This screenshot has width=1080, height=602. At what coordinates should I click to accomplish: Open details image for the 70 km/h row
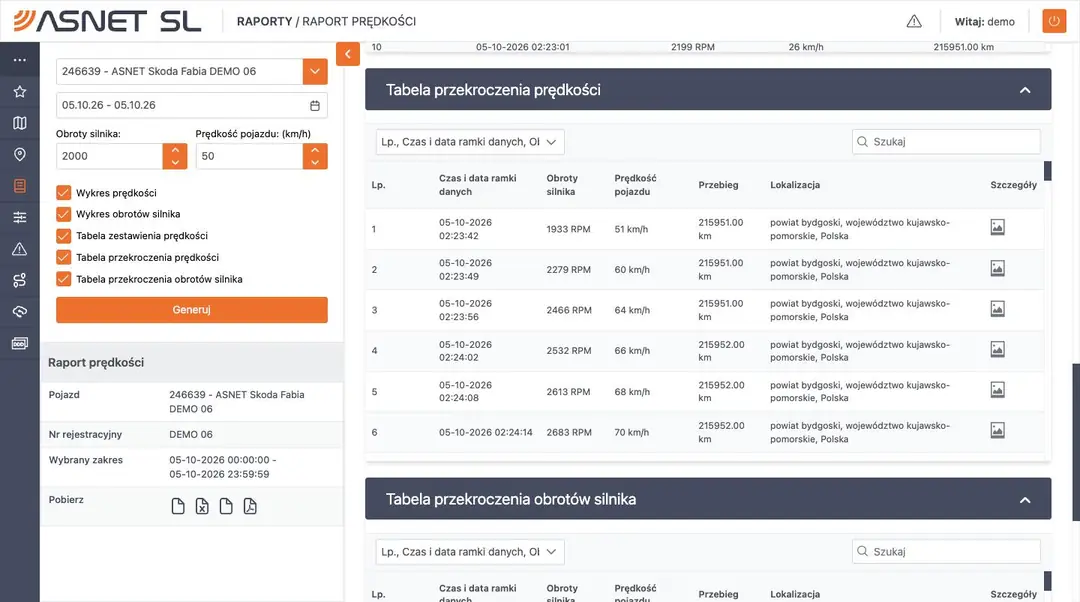click(997, 430)
